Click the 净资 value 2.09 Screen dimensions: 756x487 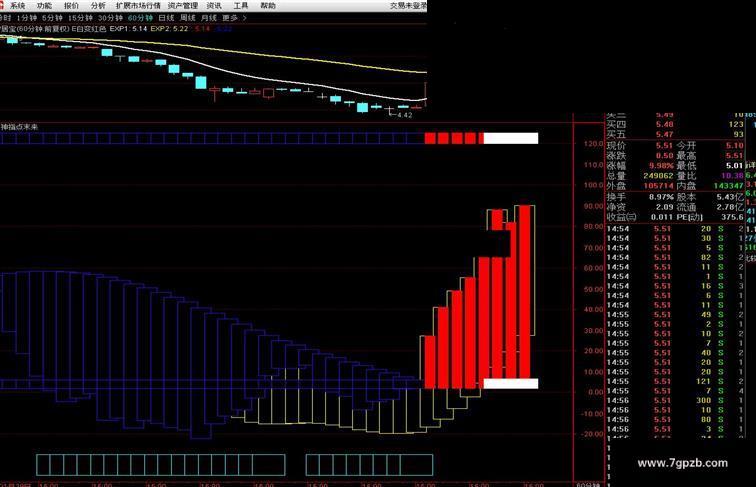tap(664, 207)
